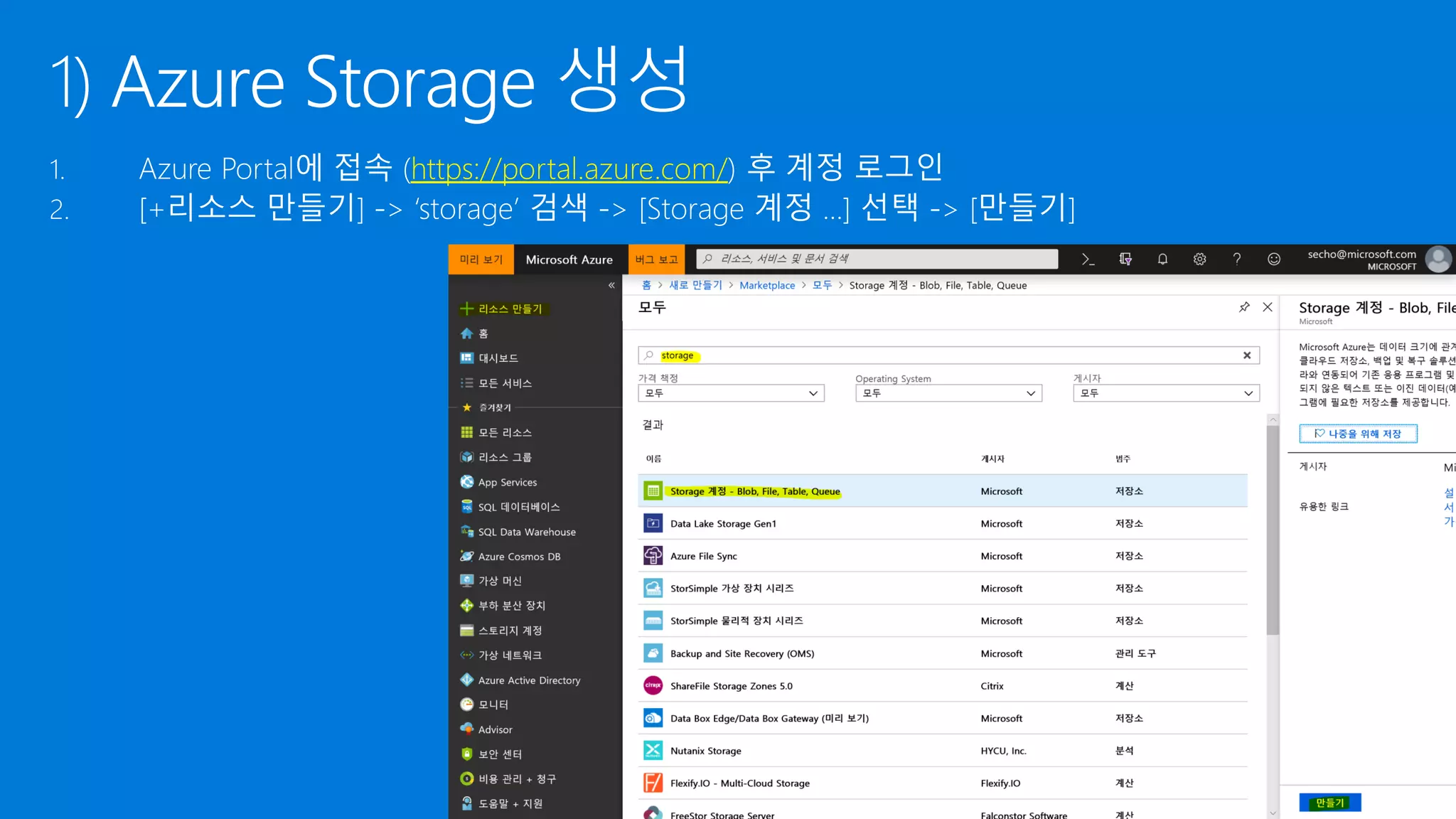1456x819 pixels.
Task: Select Azure File Sync result
Action: 943,556
